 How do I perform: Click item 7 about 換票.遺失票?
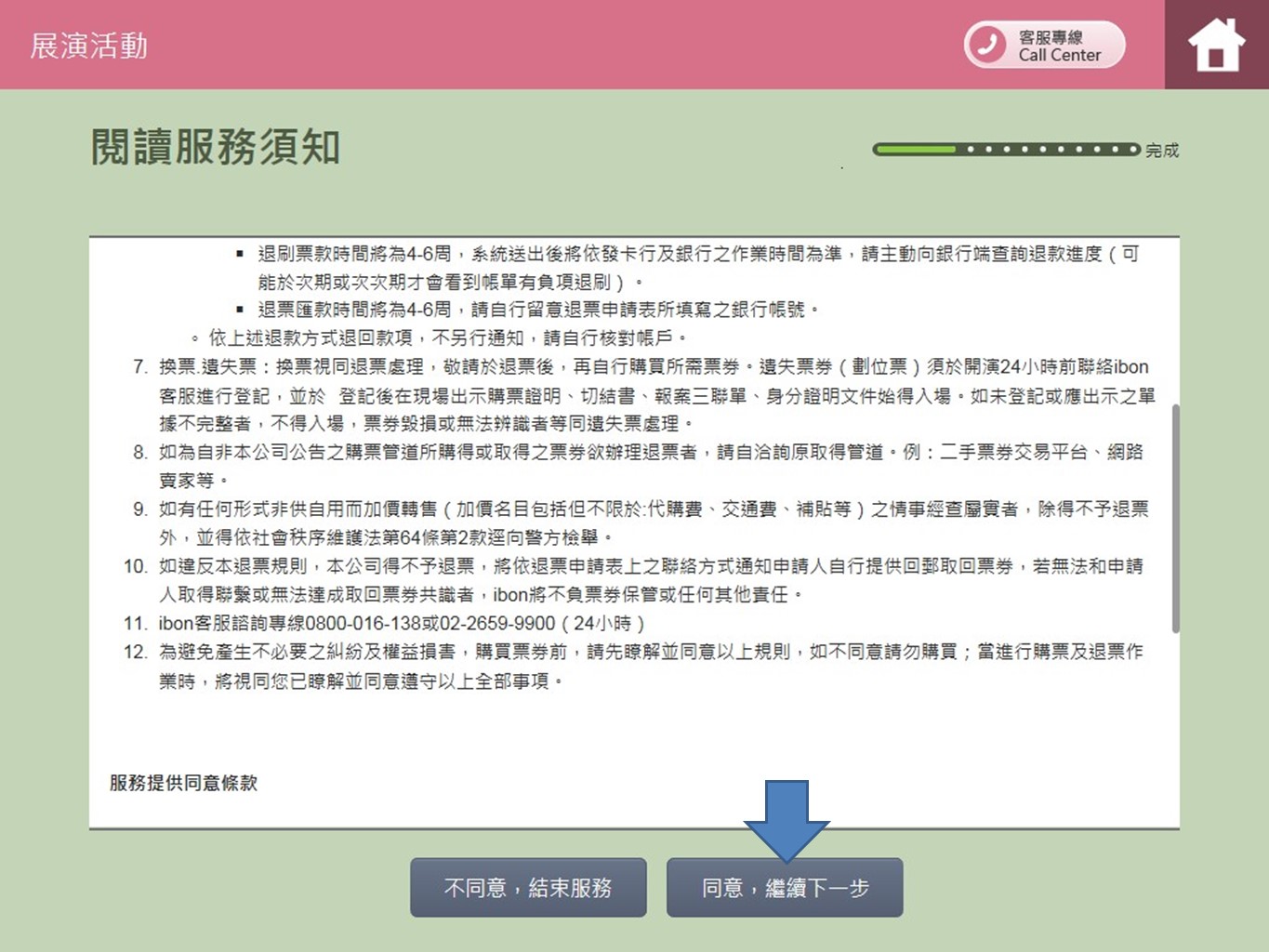tap(651, 395)
